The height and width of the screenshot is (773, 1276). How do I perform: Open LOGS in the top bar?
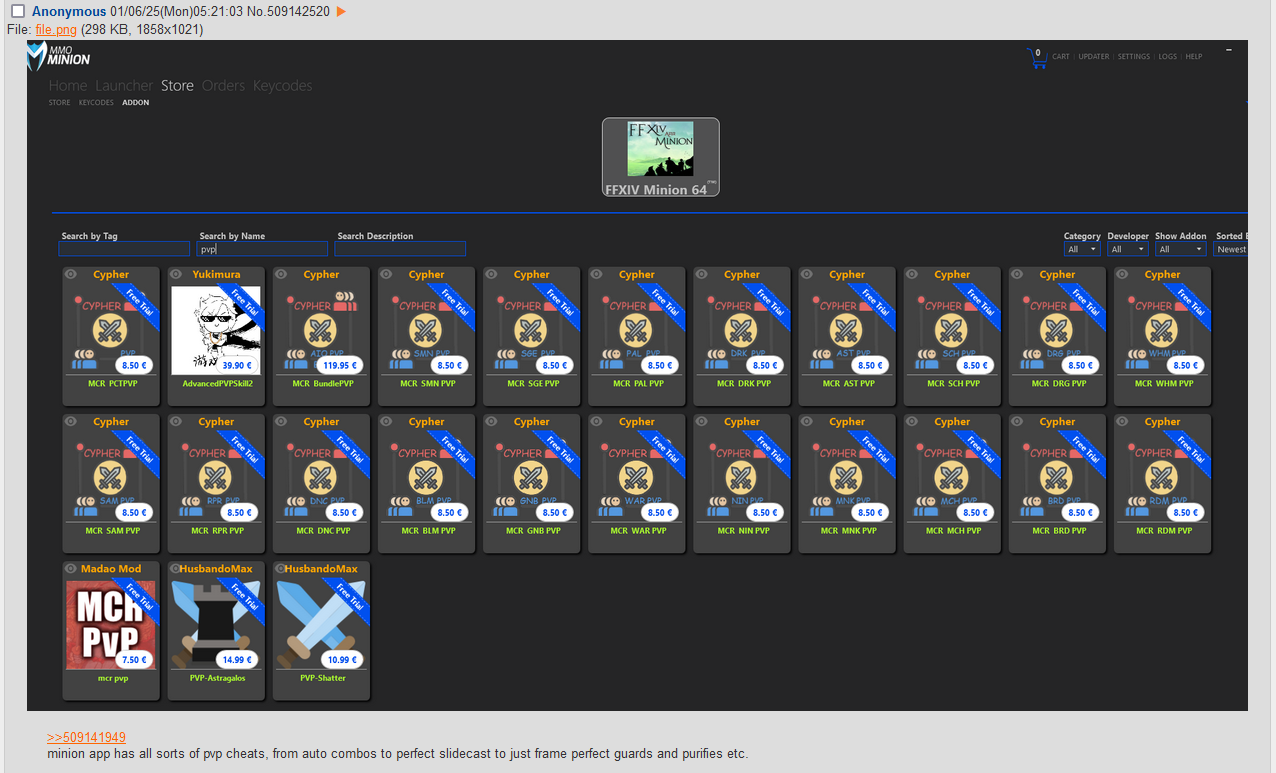(x=1168, y=57)
